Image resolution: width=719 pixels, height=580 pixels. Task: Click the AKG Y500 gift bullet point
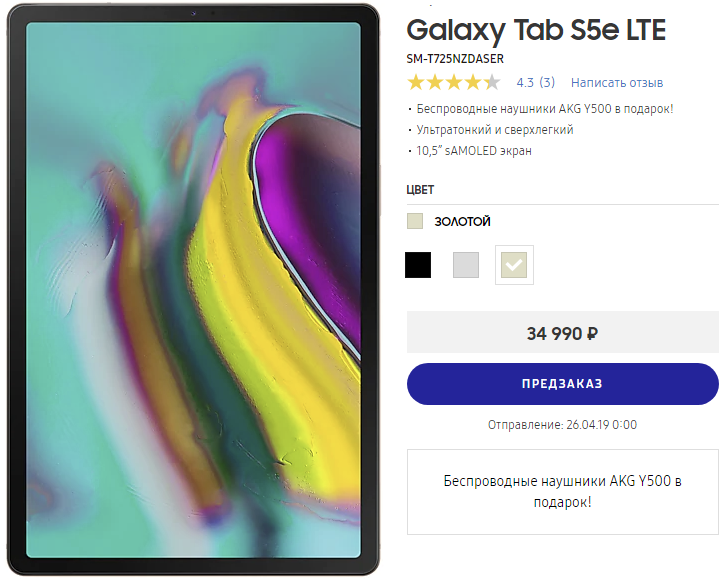(x=545, y=109)
